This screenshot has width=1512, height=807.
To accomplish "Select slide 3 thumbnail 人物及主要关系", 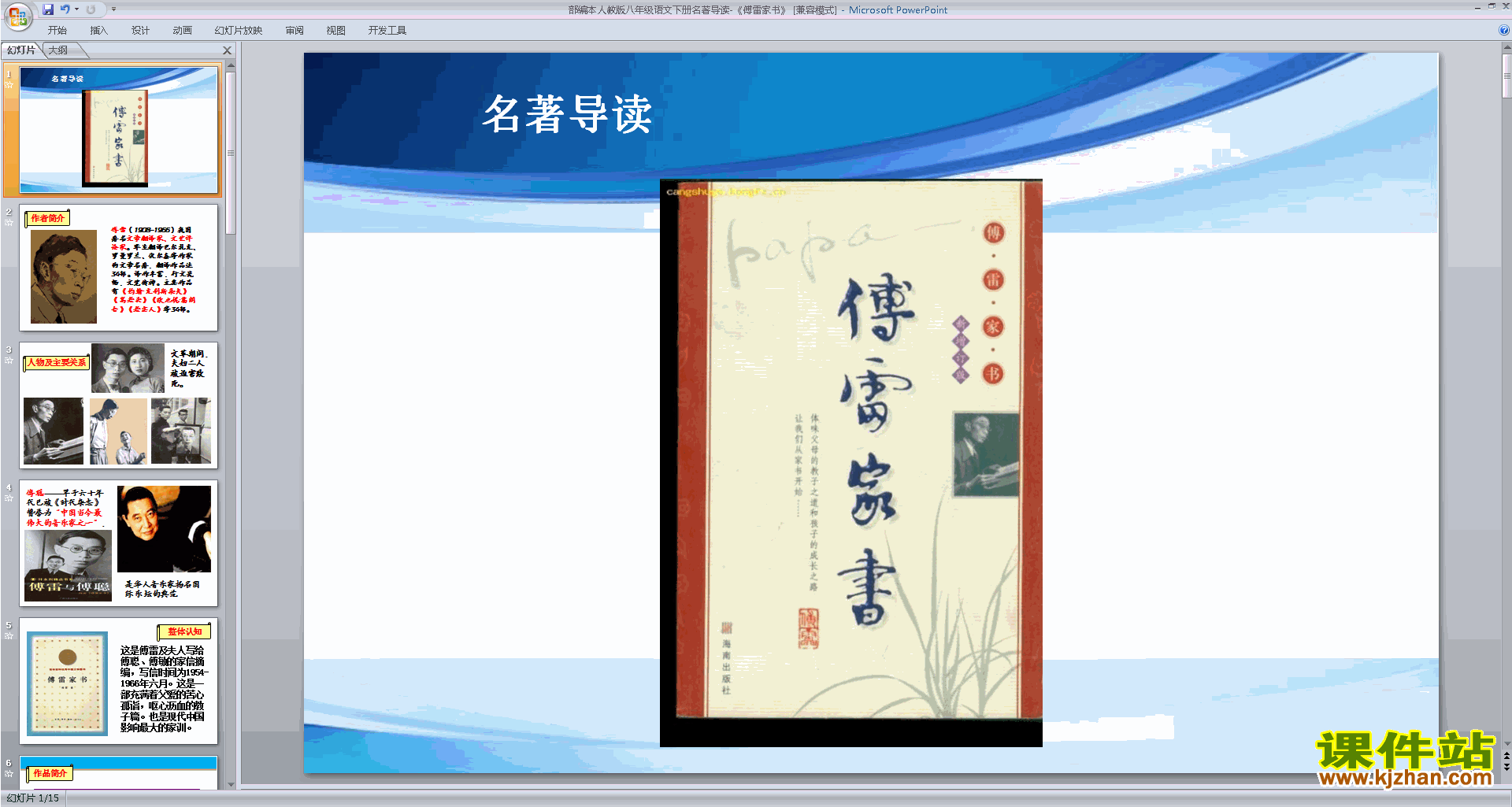I will coord(119,405).
